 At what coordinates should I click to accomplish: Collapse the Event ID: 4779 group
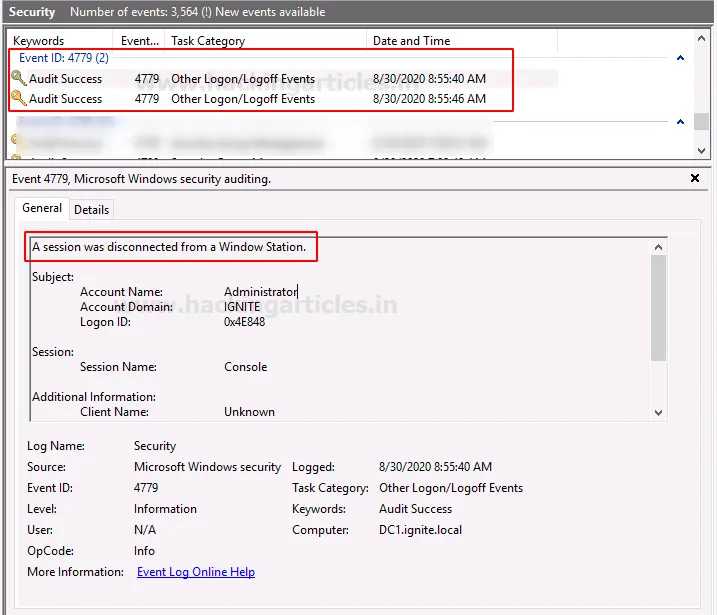point(680,59)
